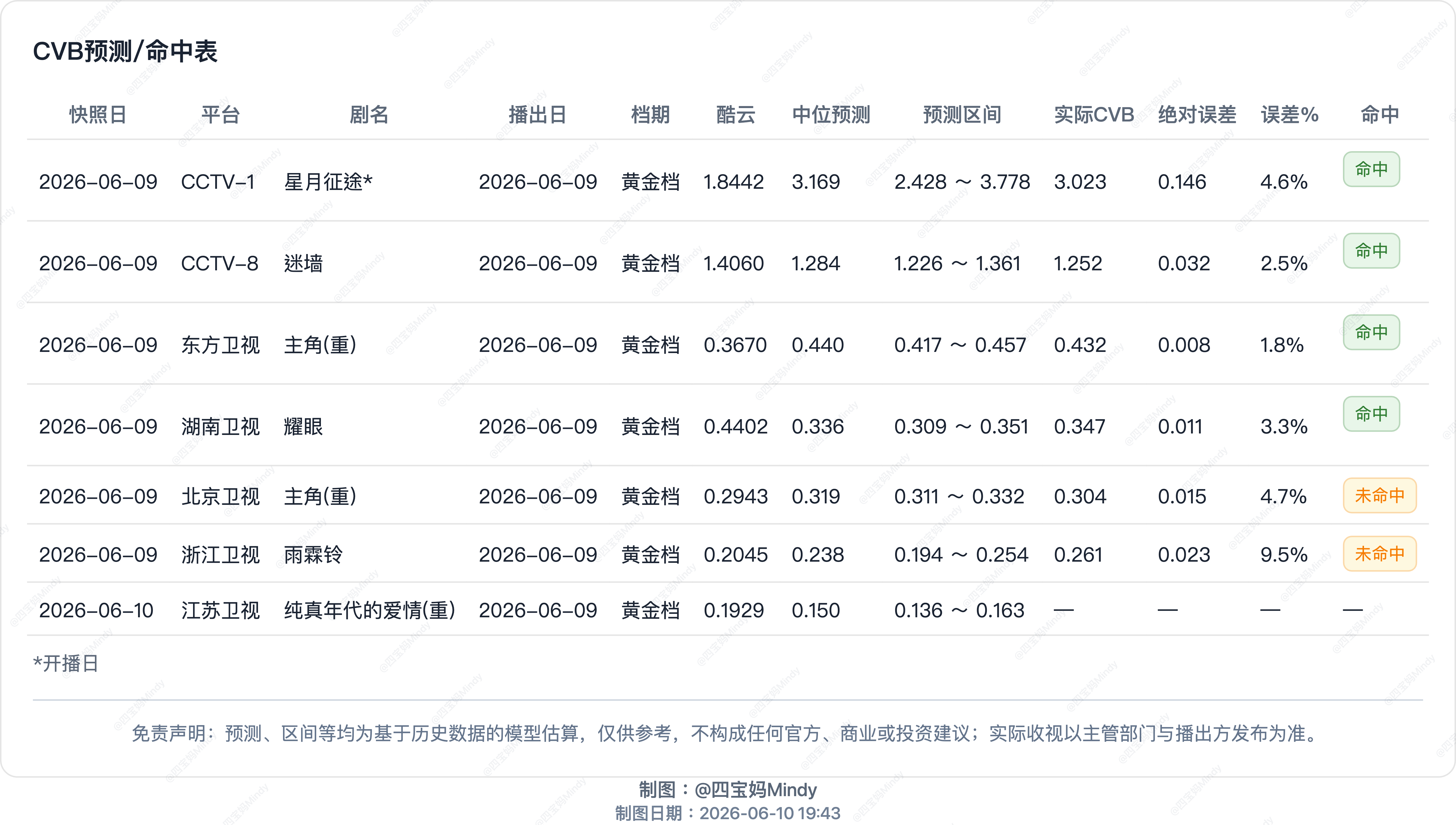Click the 江苏卫视 platform cell
This screenshot has width=1456, height=825.
220,610
